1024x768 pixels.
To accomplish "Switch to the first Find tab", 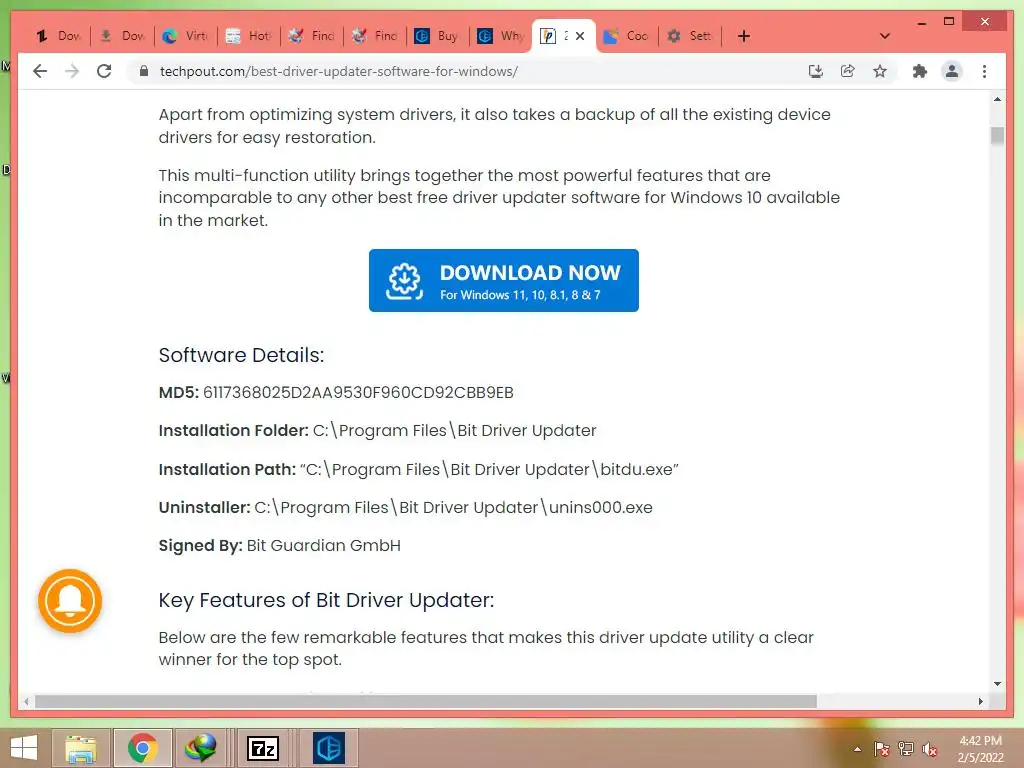I will coord(312,36).
